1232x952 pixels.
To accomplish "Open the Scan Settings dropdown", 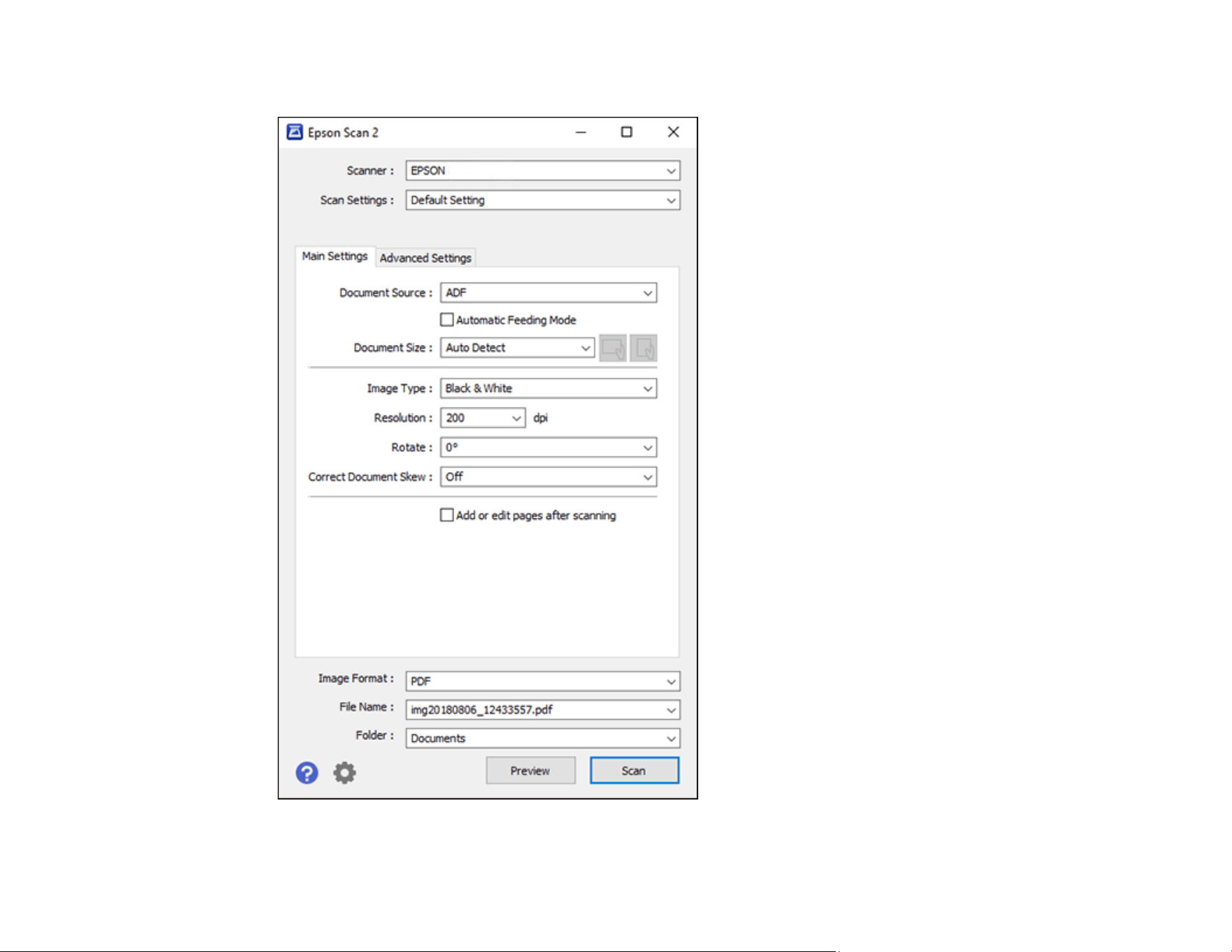I will pyautogui.click(x=543, y=200).
